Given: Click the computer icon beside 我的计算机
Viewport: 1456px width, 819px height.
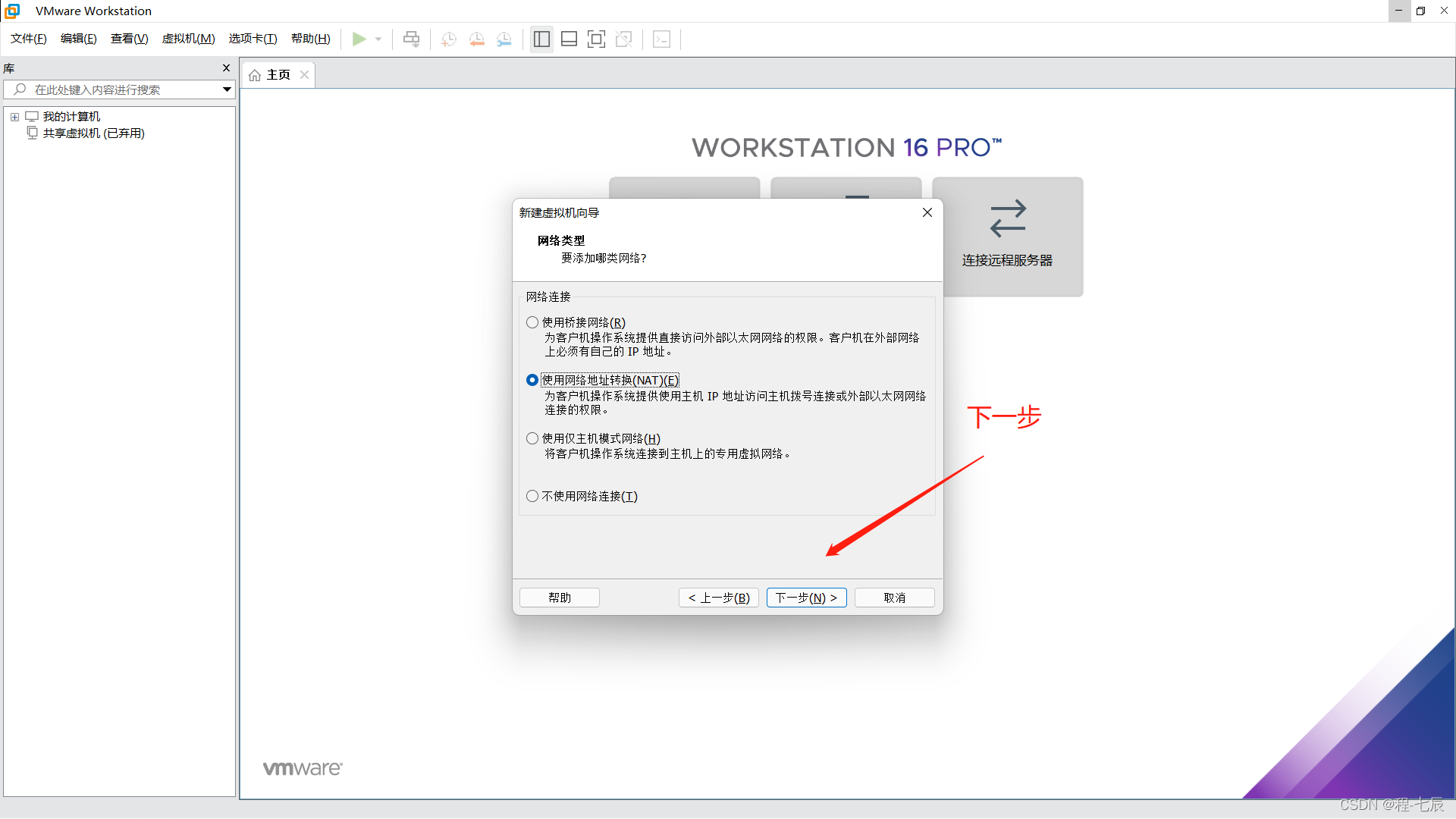Looking at the screenshot, I should [x=32, y=116].
